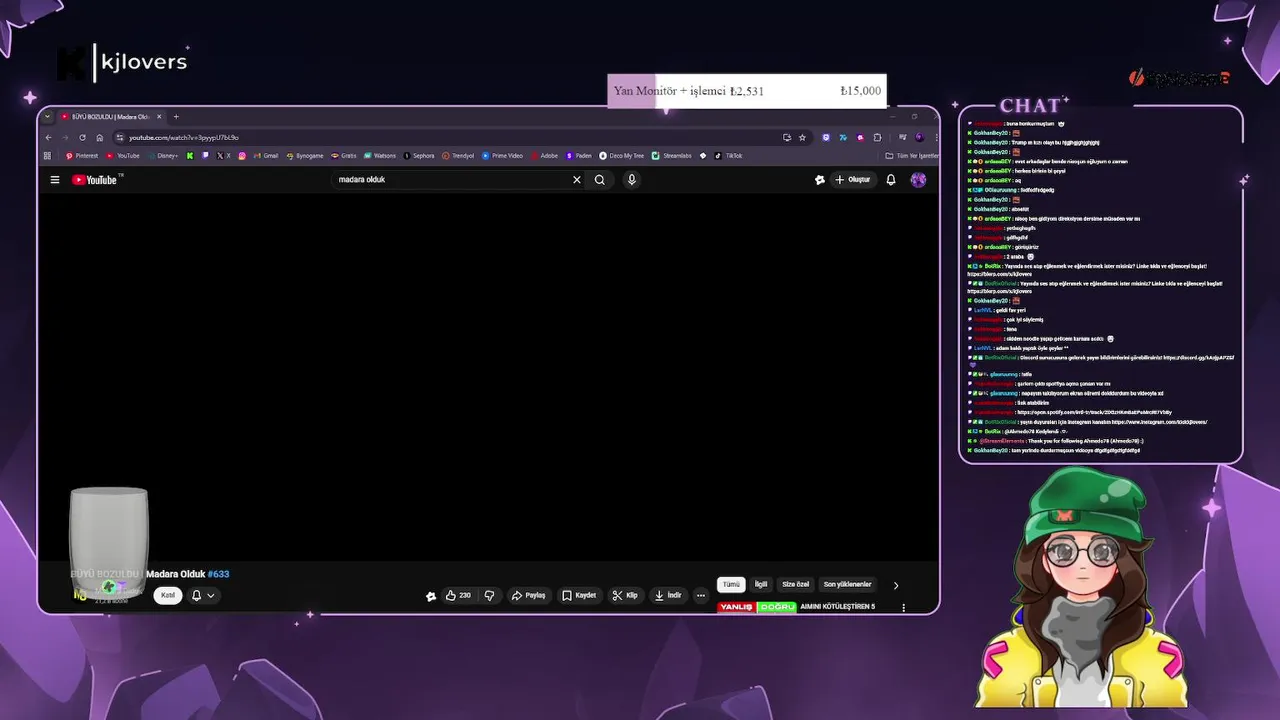Open the apps grid in the bookmarks bar
The height and width of the screenshot is (720, 1280).
[x=47, y=156]
